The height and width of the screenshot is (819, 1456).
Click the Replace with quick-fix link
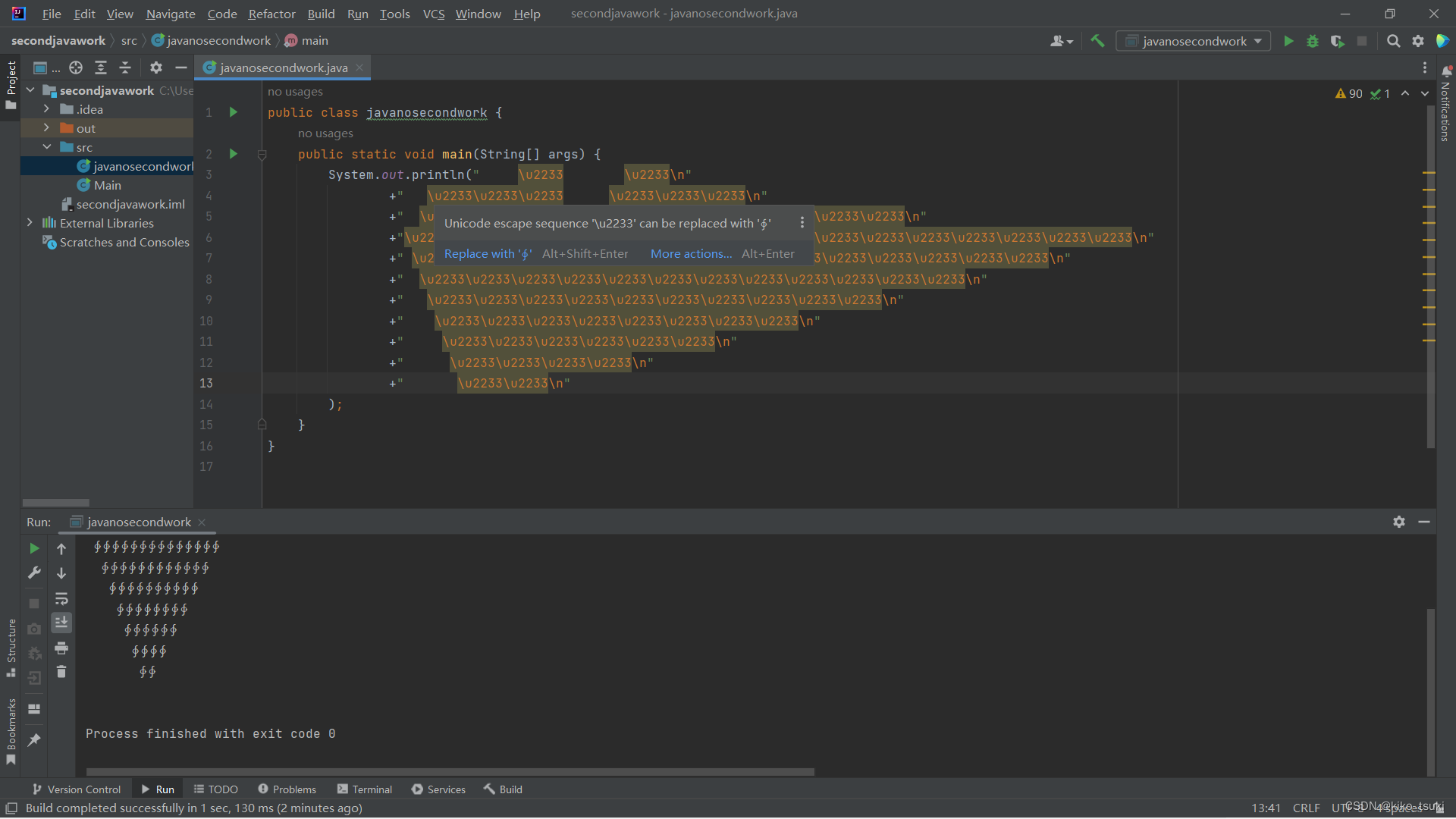tap(488, 254)
